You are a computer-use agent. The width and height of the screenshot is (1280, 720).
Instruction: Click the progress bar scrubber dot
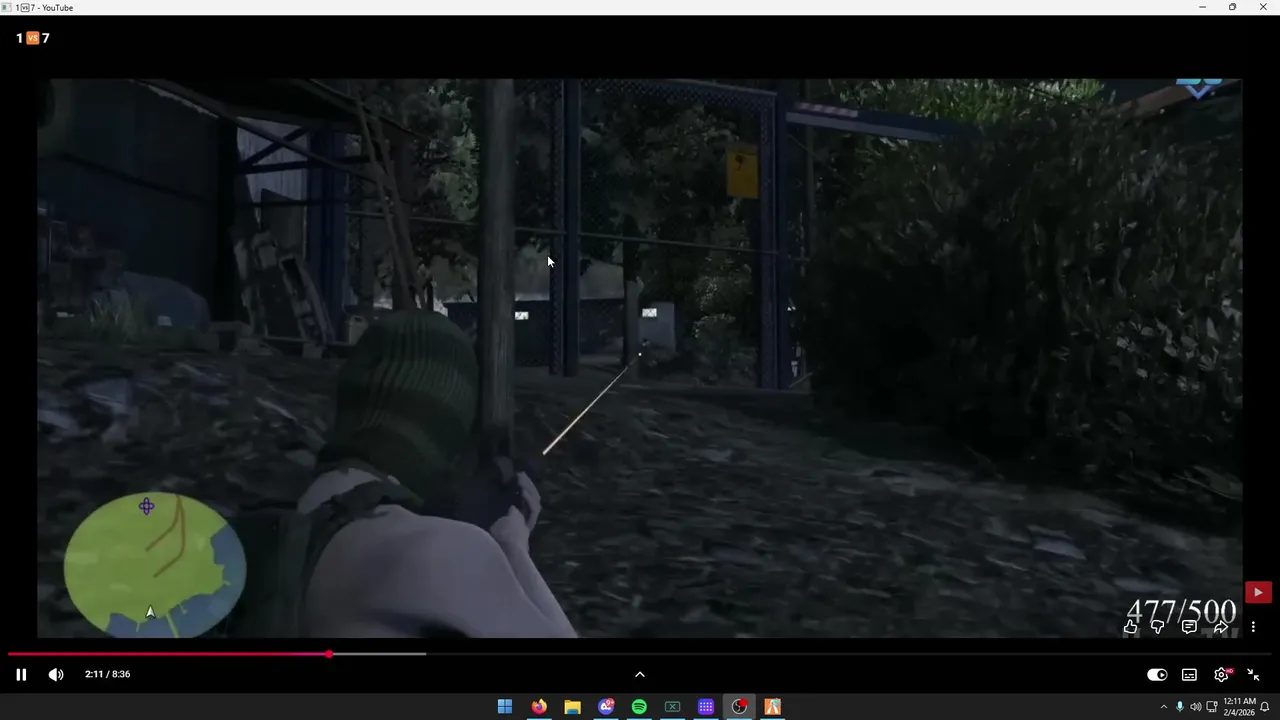[x=329, y=654]
